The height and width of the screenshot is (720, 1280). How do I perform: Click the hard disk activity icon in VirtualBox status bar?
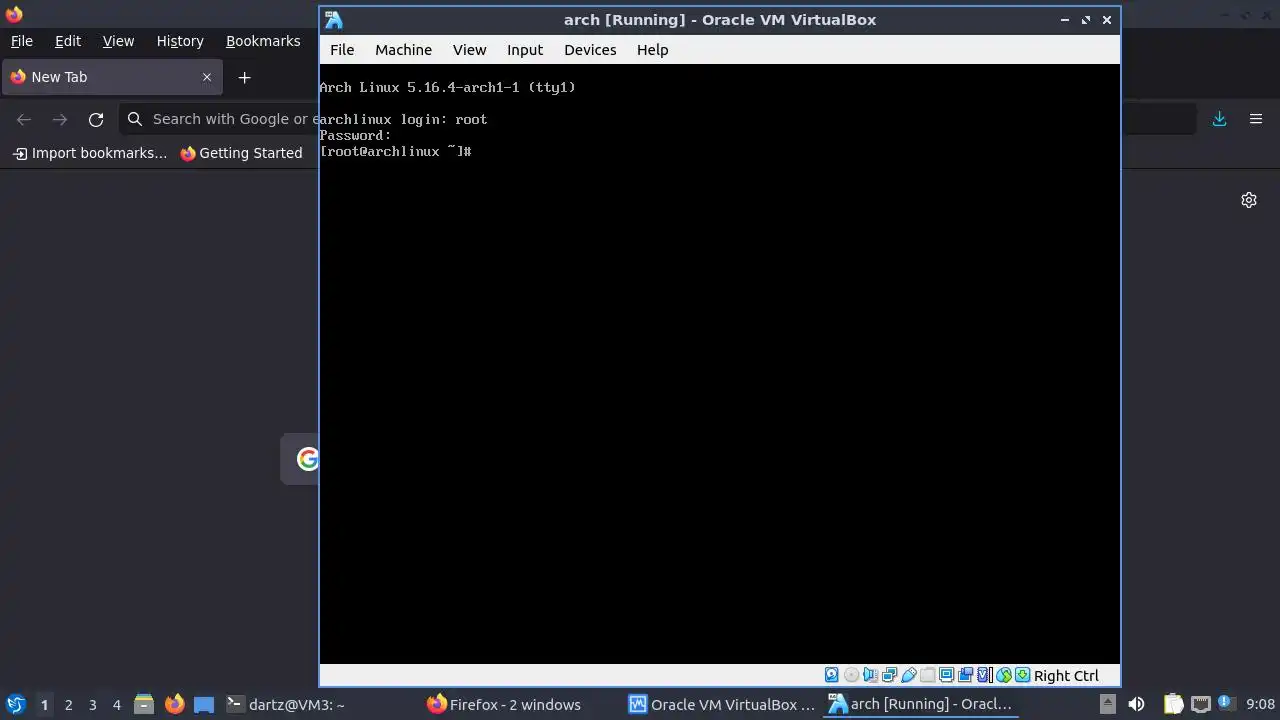(x=831, y=675)
